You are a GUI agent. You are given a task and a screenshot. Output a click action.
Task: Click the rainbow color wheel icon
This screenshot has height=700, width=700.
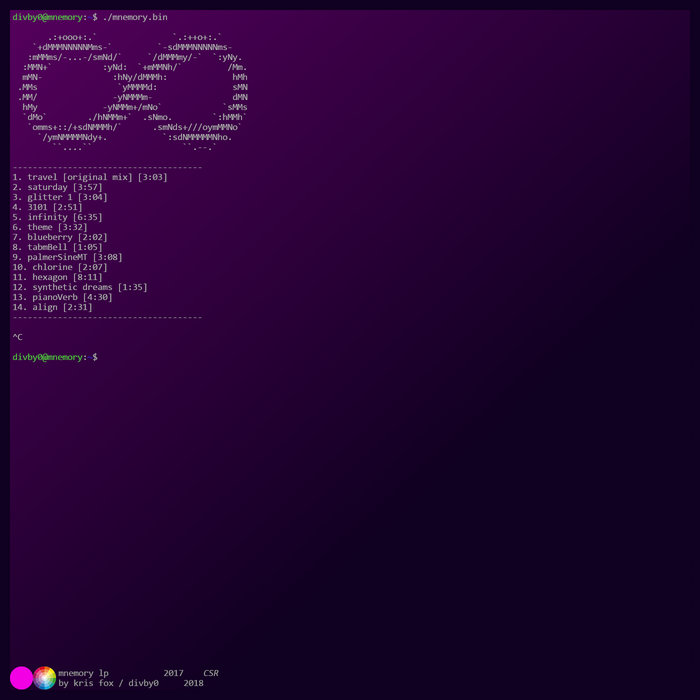pos(44,678)
